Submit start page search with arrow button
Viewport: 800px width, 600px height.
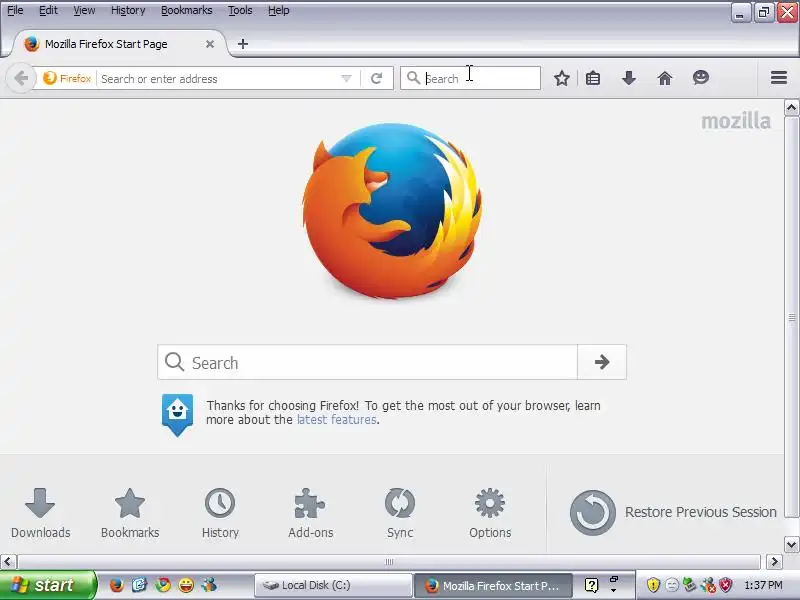click(x=602, y=362)
